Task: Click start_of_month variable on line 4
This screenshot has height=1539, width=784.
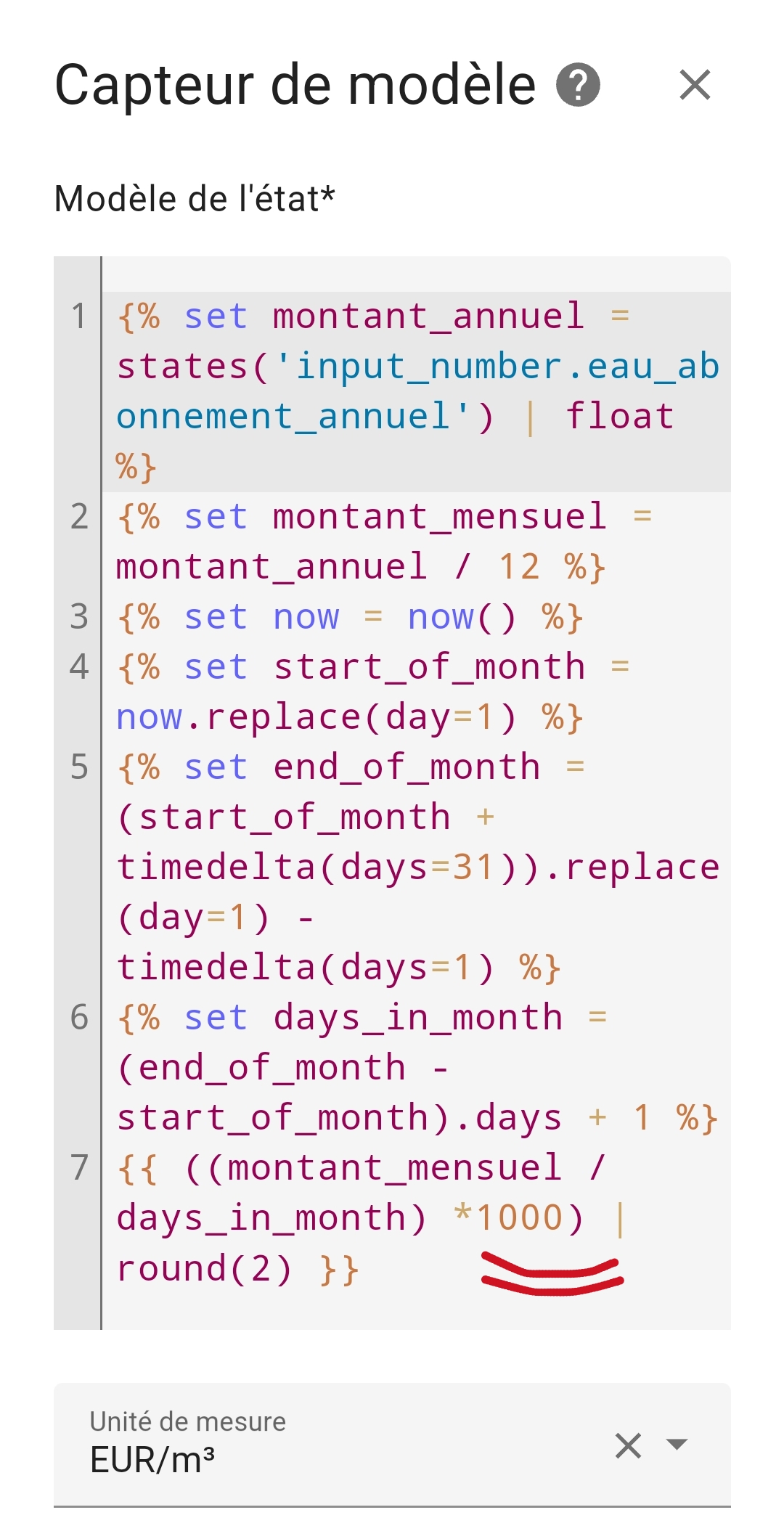Action: pyautogui.click(x=429, y=667)
